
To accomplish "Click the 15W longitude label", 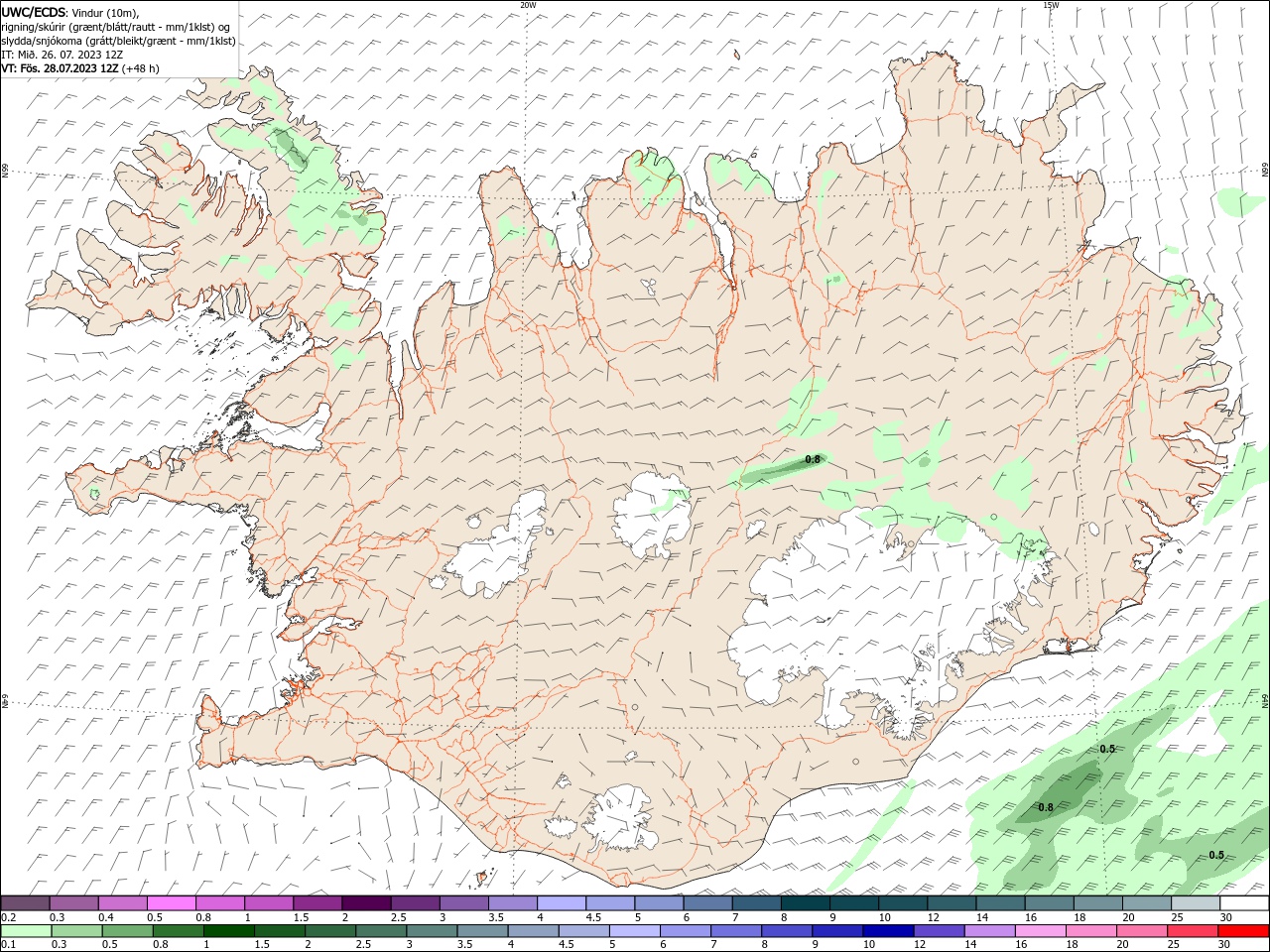I will click(1051, 5).
